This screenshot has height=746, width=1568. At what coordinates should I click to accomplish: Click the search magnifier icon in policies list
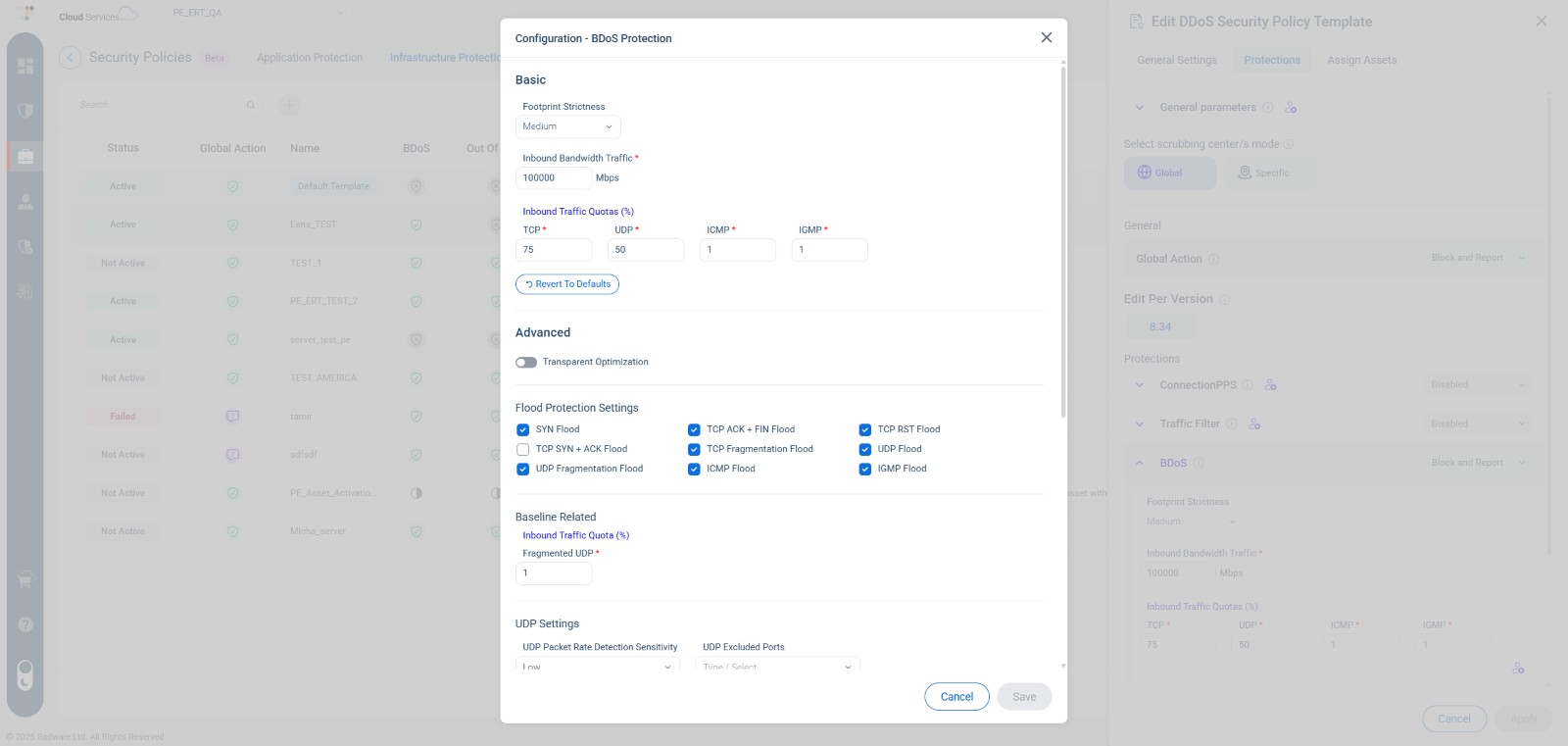[251, 105]
